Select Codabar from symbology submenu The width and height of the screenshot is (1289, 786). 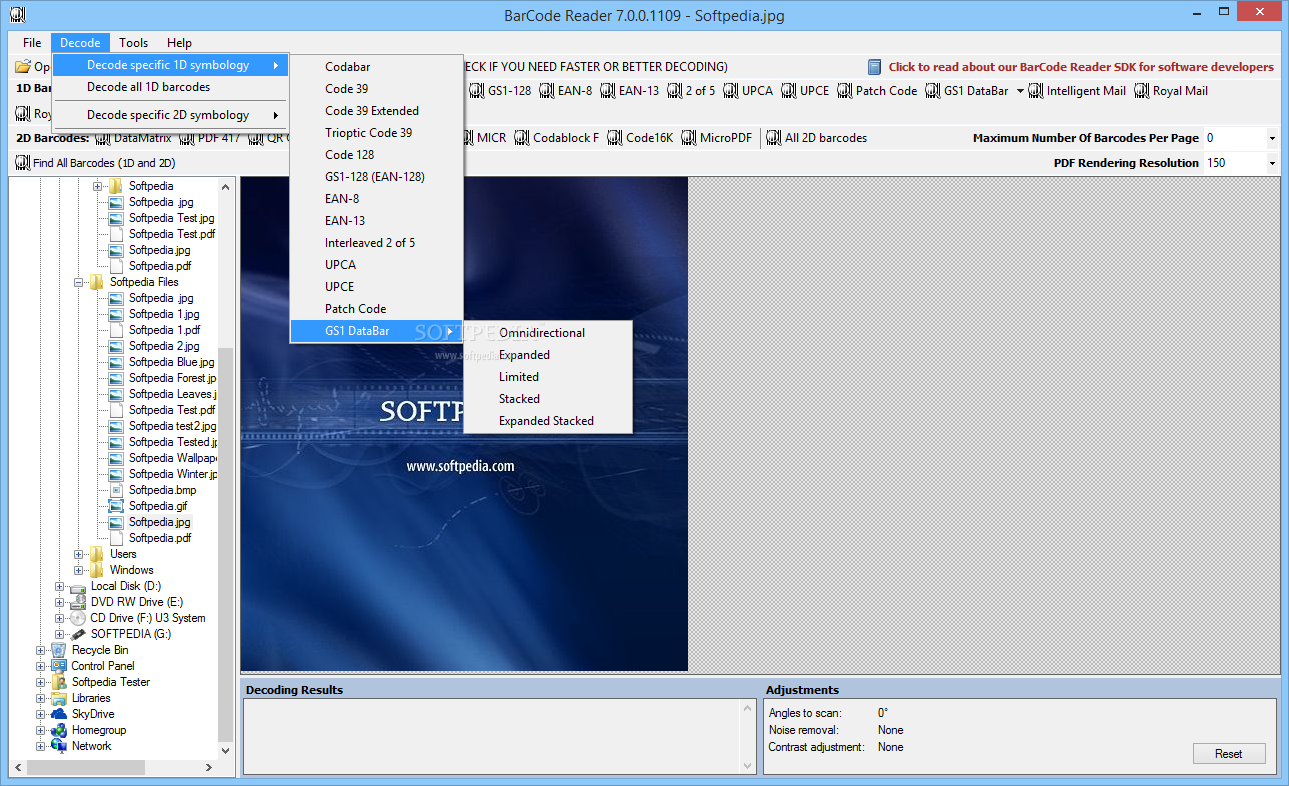point(376,67)
